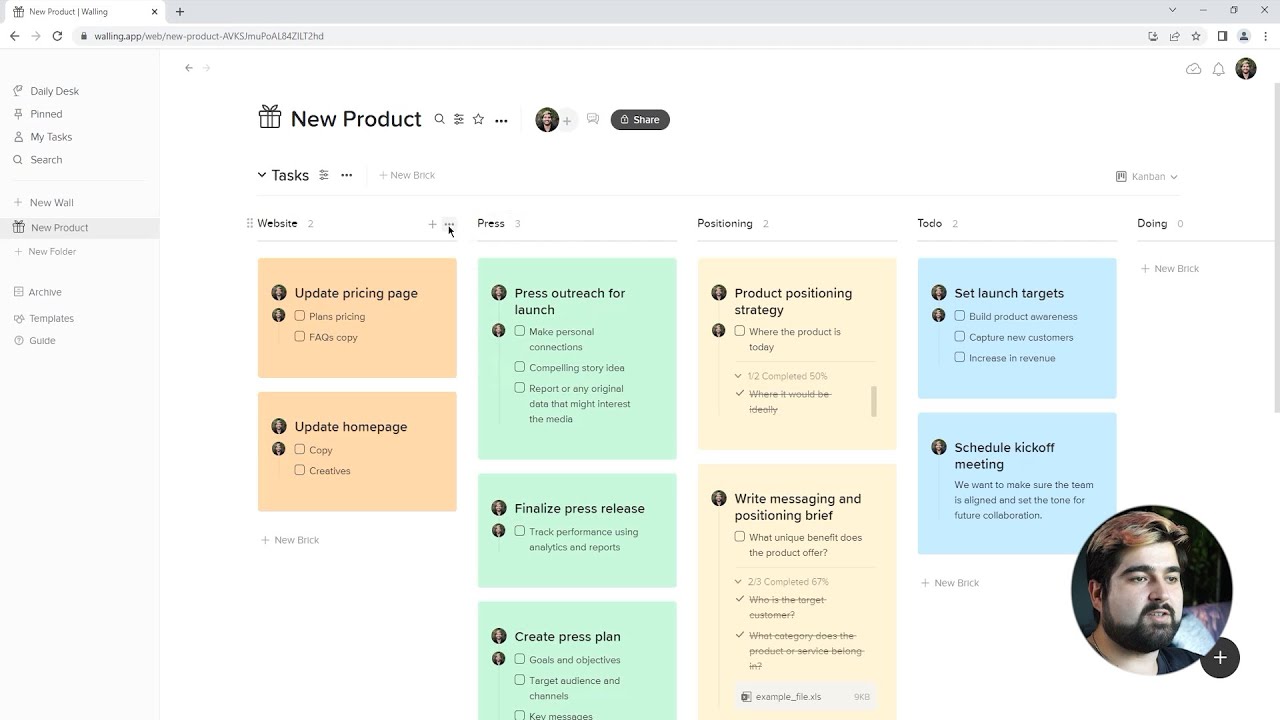The width and height of the screenshot is (1280, 720).
Task: Collapse the 2/3 Completed subtasks list
Action: 738,581
